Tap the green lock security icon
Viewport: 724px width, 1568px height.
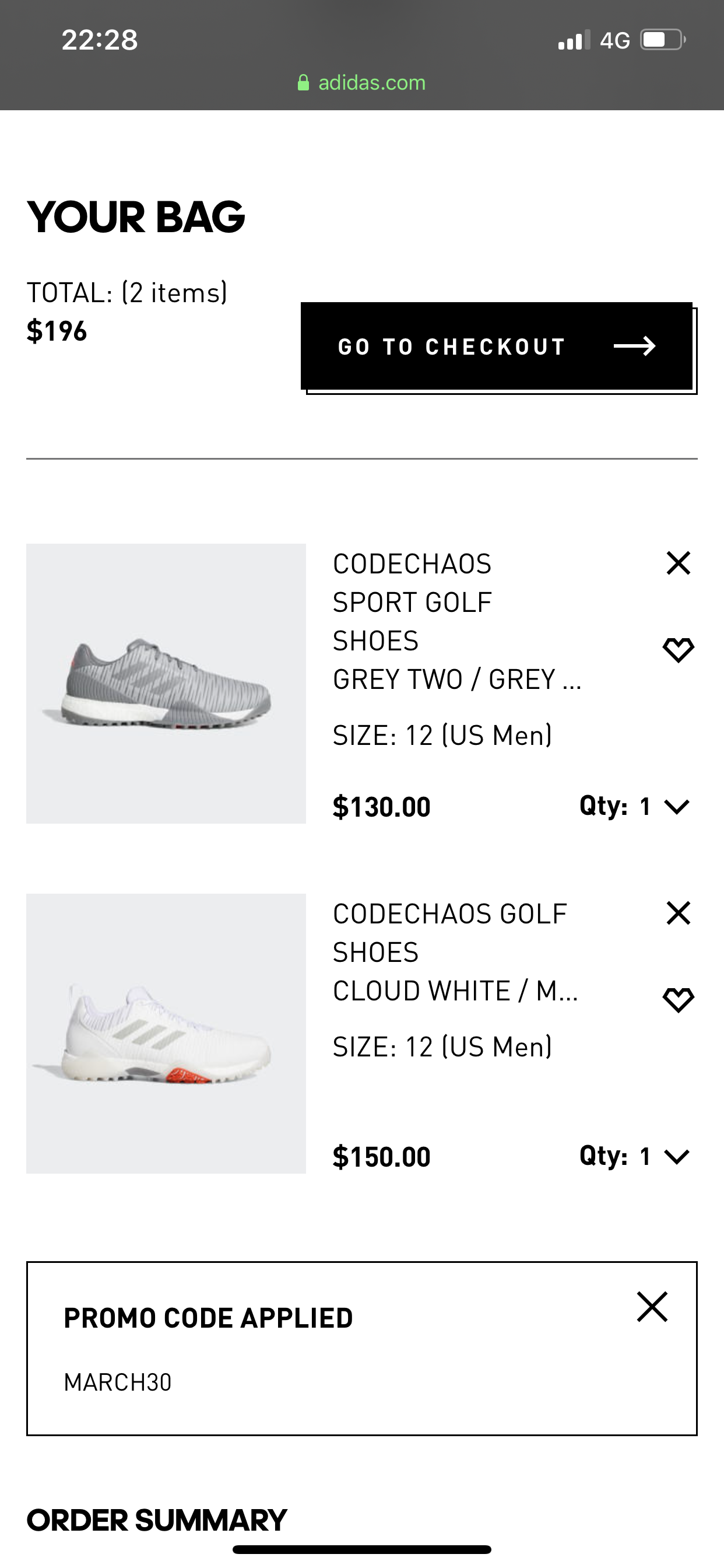point(303,83)
